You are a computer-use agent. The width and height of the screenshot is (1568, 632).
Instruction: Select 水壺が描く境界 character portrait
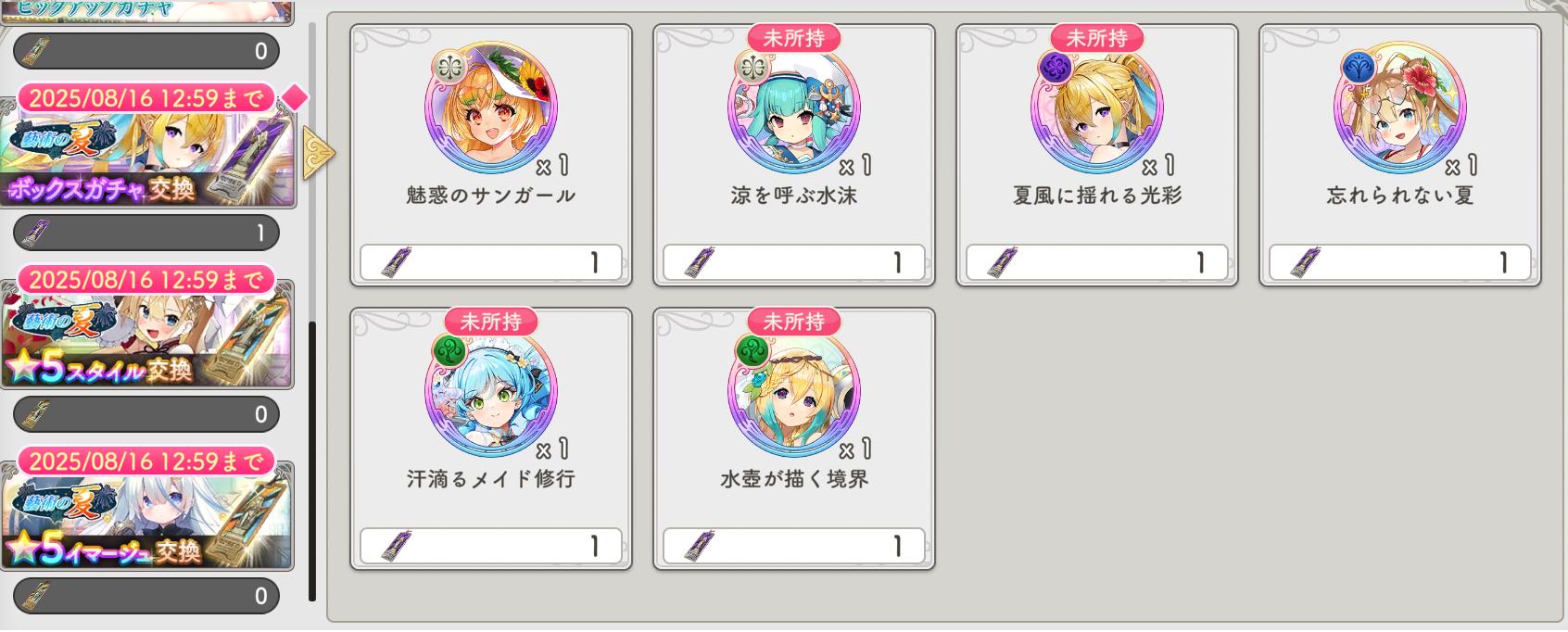pyautogui.click(x=794, y=391)
